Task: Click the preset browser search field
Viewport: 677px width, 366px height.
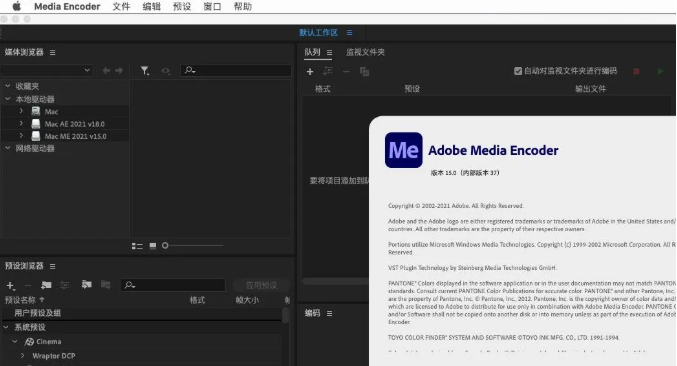Action: (173, 285)
